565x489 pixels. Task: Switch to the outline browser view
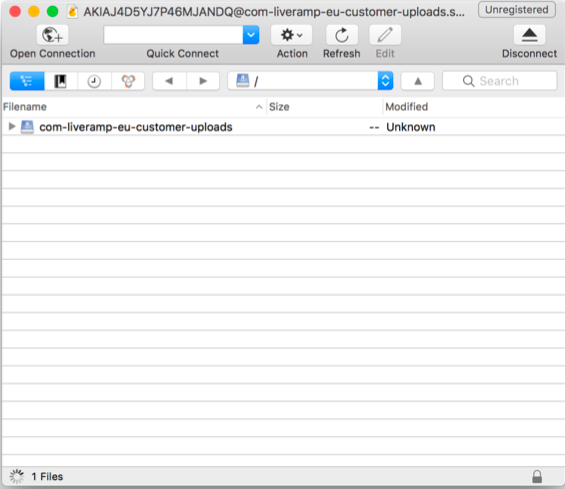(x=27, y=81)
